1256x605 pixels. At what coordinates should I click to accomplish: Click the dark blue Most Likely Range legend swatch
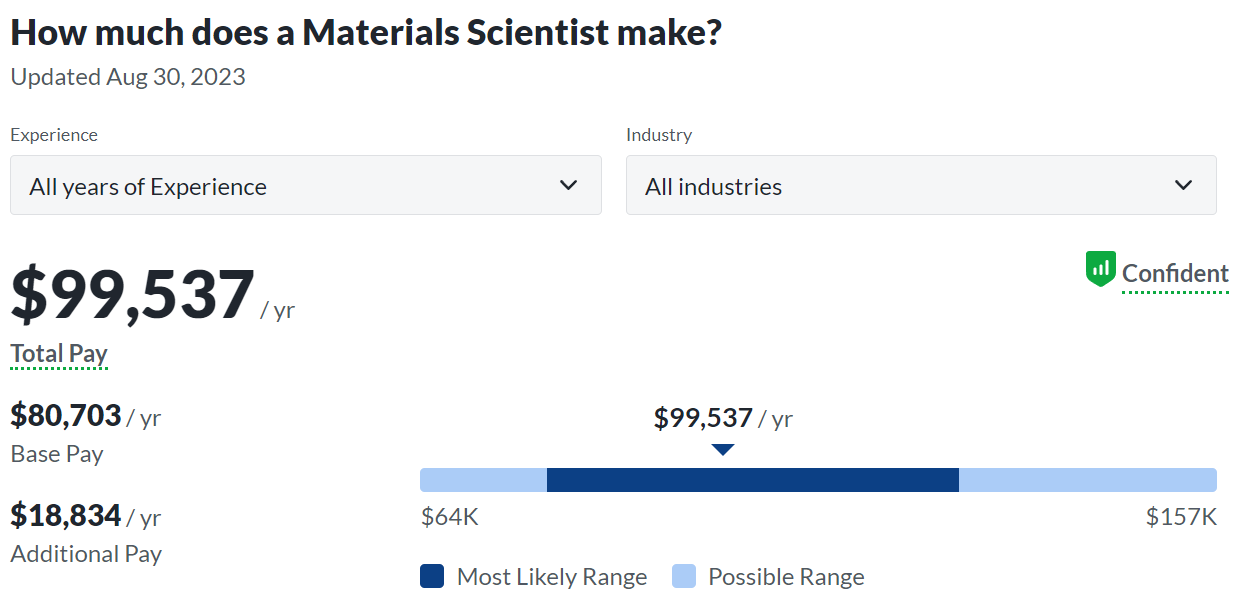pos(432,576)
